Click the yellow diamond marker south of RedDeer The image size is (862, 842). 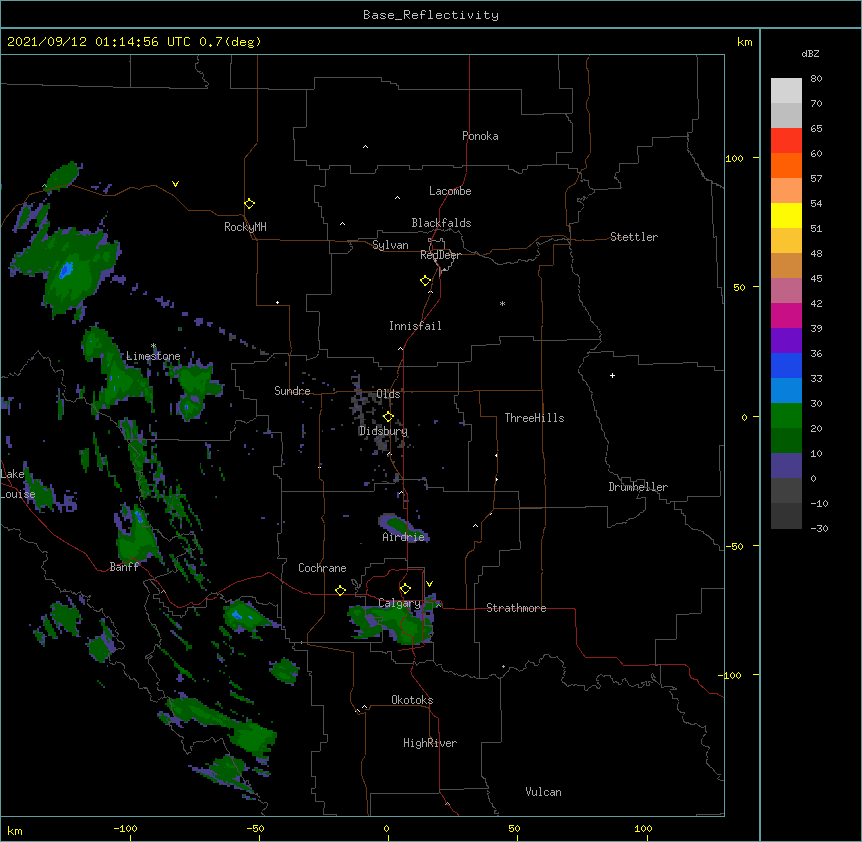point(425,281)
